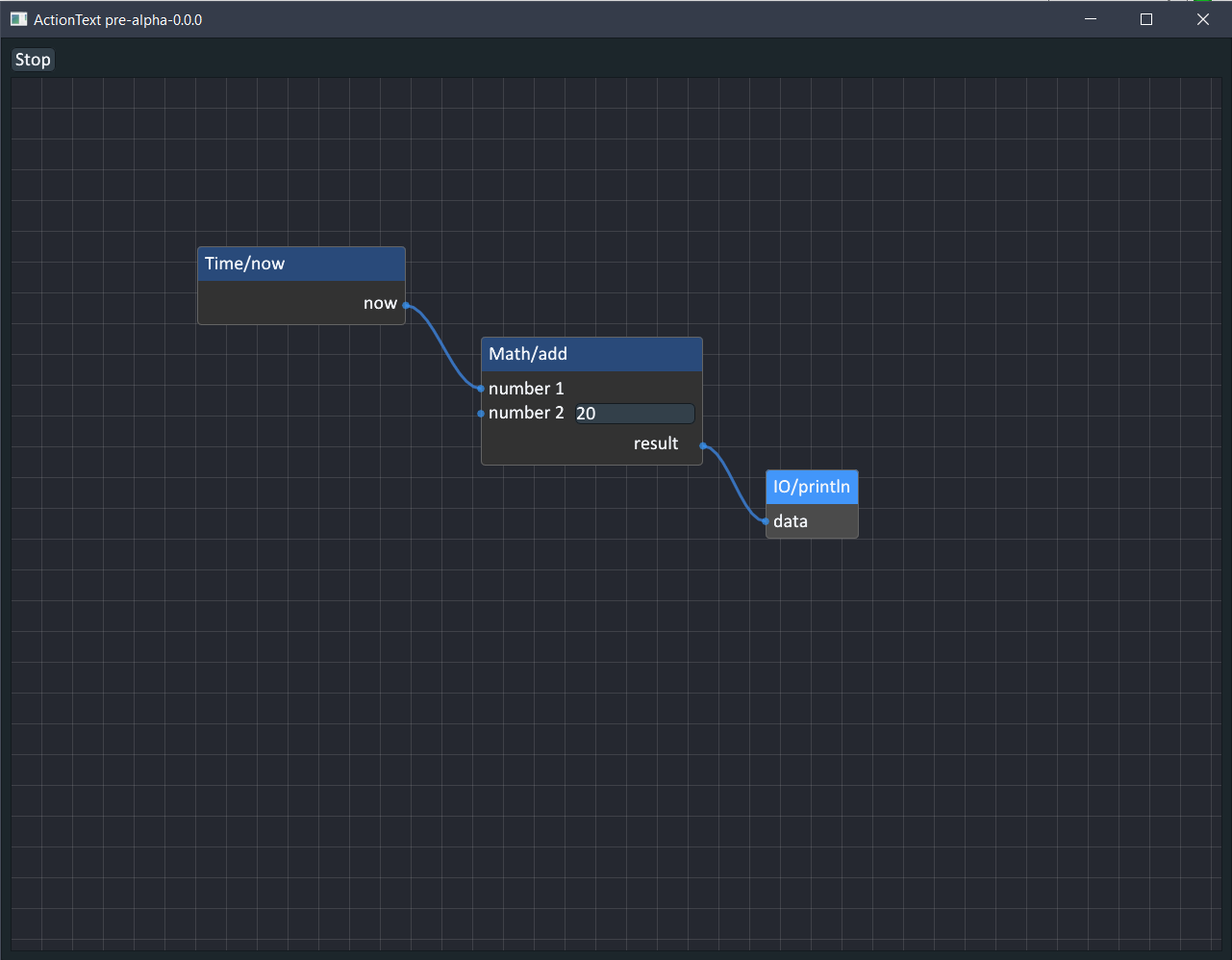Viewport: 1232px width, 960px height.
Task: Select the Time/now node header
Action: tap(301, 264)
